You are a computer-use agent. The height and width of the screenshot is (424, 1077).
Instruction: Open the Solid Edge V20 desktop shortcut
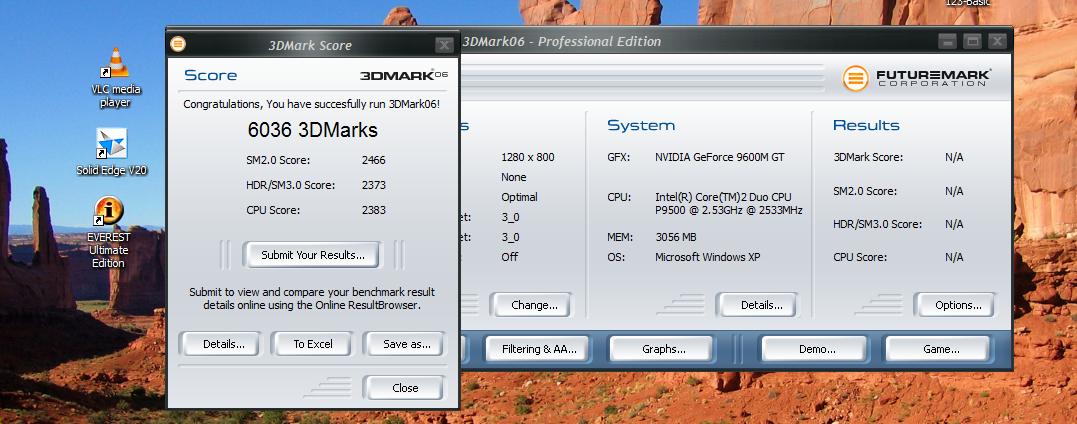coord(111,153)
